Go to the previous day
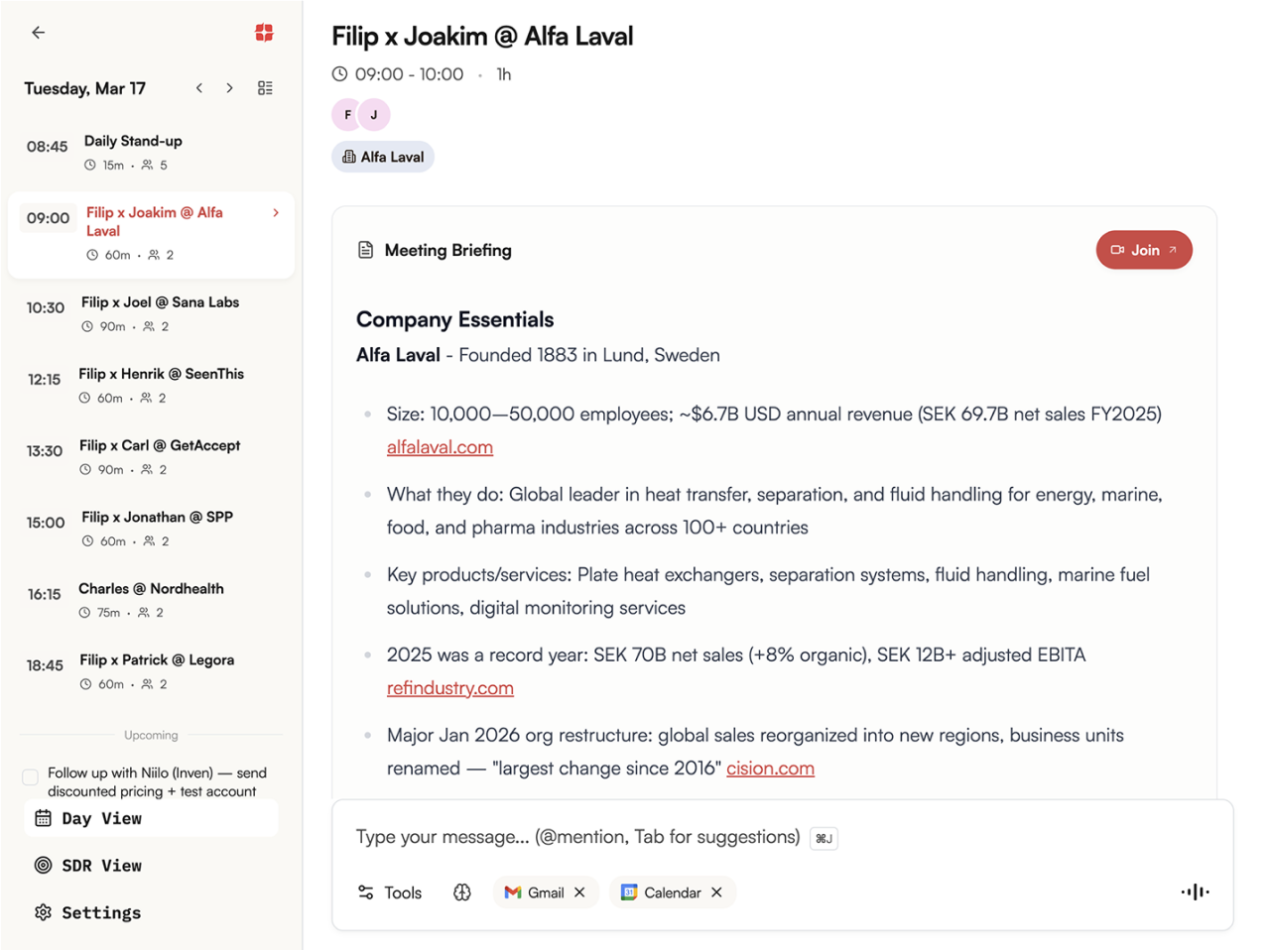Screen dimensions: 1270x952 pyautogui.click(x=199, y=88)
